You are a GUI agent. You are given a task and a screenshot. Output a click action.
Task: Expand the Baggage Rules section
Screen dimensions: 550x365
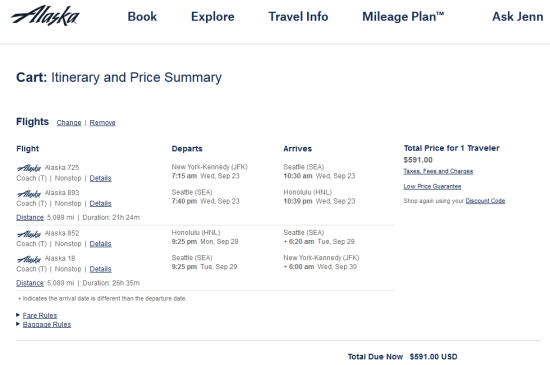click(47, 324)
